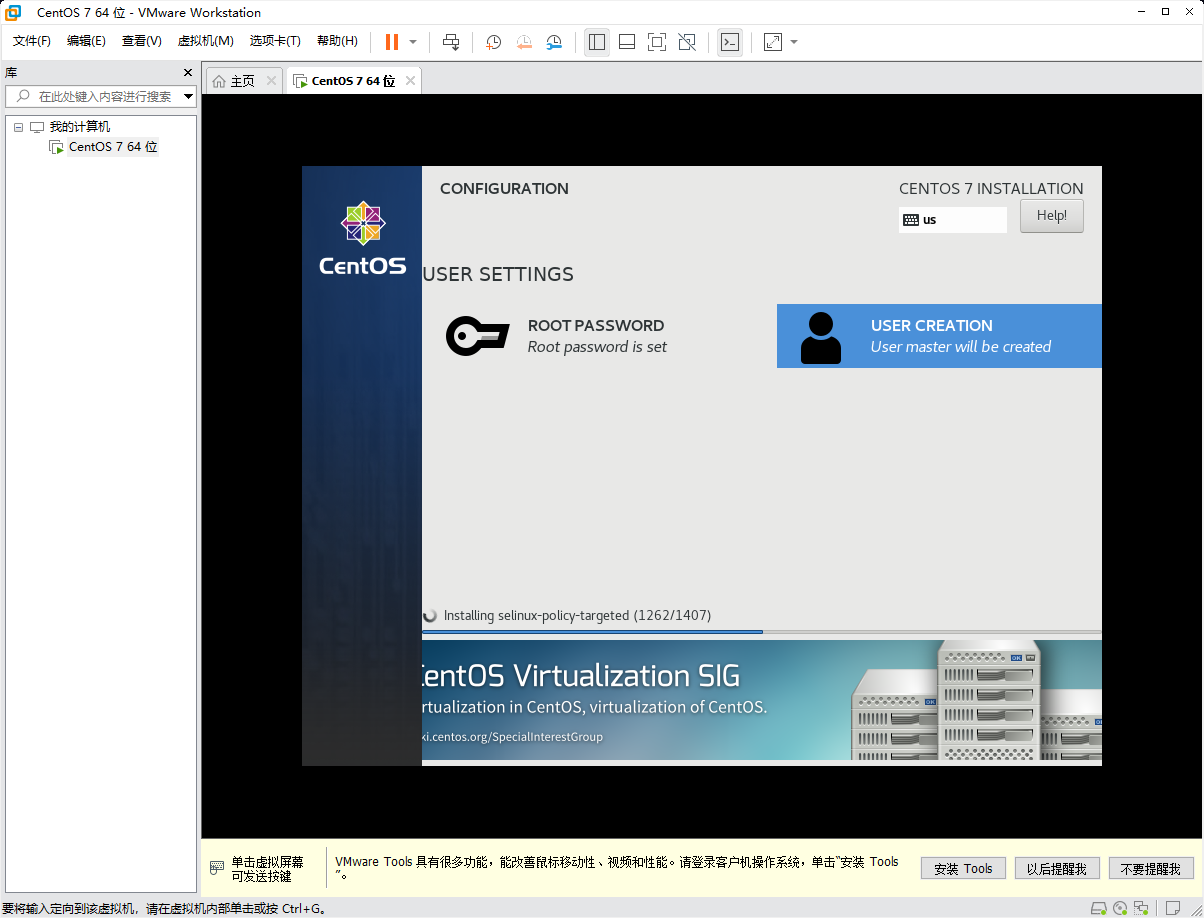
Task: Toggle the library sidebar view icon
Action: [x=597, y=42]
